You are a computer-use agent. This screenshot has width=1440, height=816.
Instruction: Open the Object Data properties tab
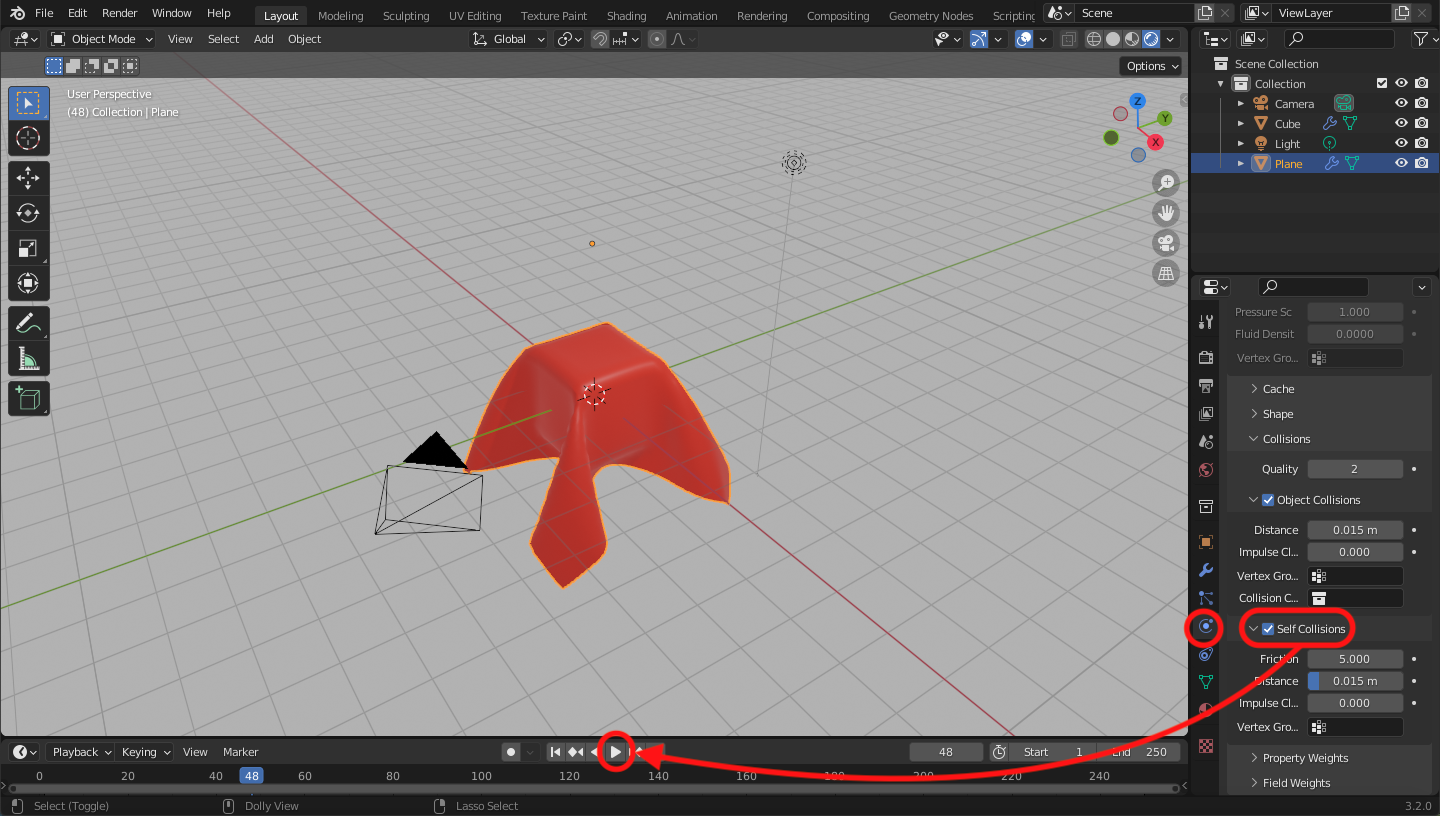pyautogui.click(x=1206, y=682)
